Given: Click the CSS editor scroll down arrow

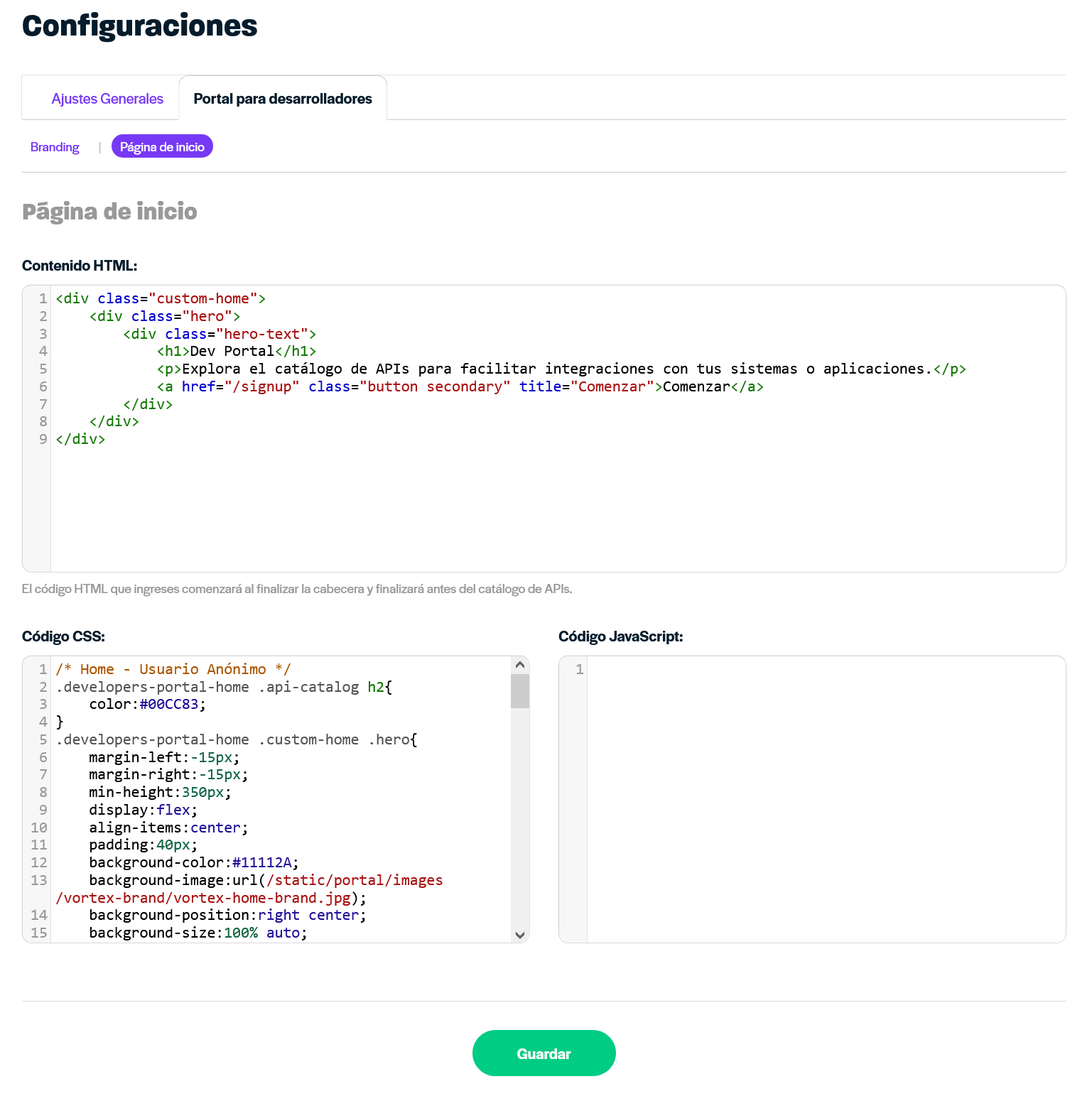Looking at the screenshot, I should click(520, 935).
